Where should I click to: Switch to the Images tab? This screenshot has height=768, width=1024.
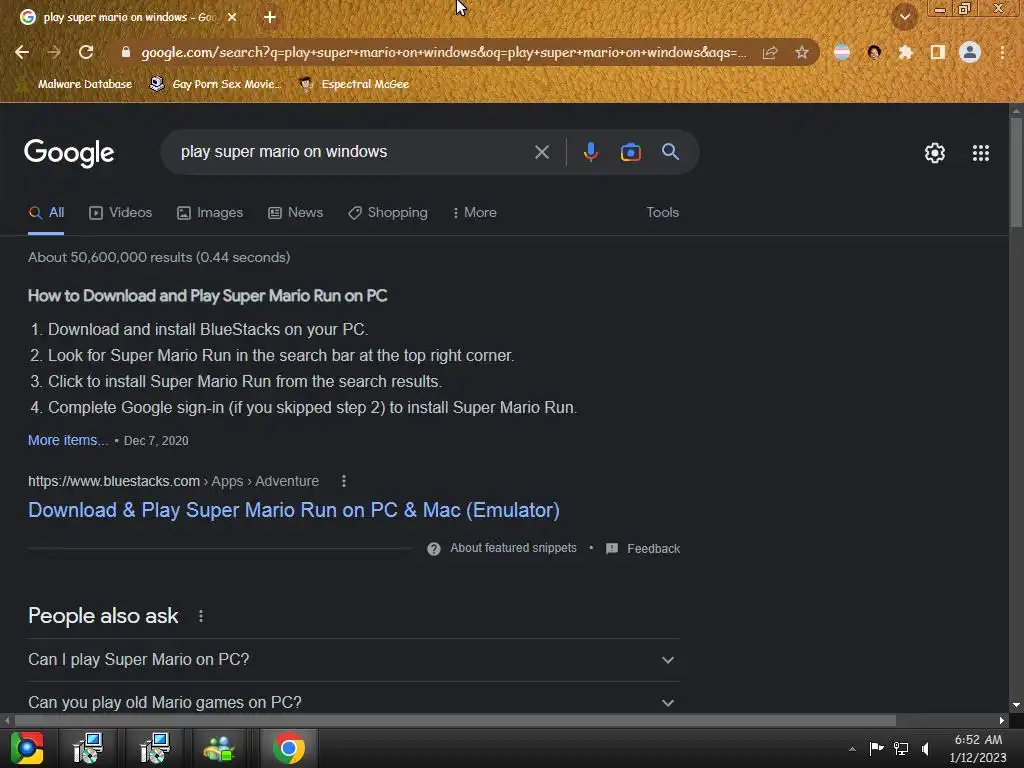click(x=210, y=213)
